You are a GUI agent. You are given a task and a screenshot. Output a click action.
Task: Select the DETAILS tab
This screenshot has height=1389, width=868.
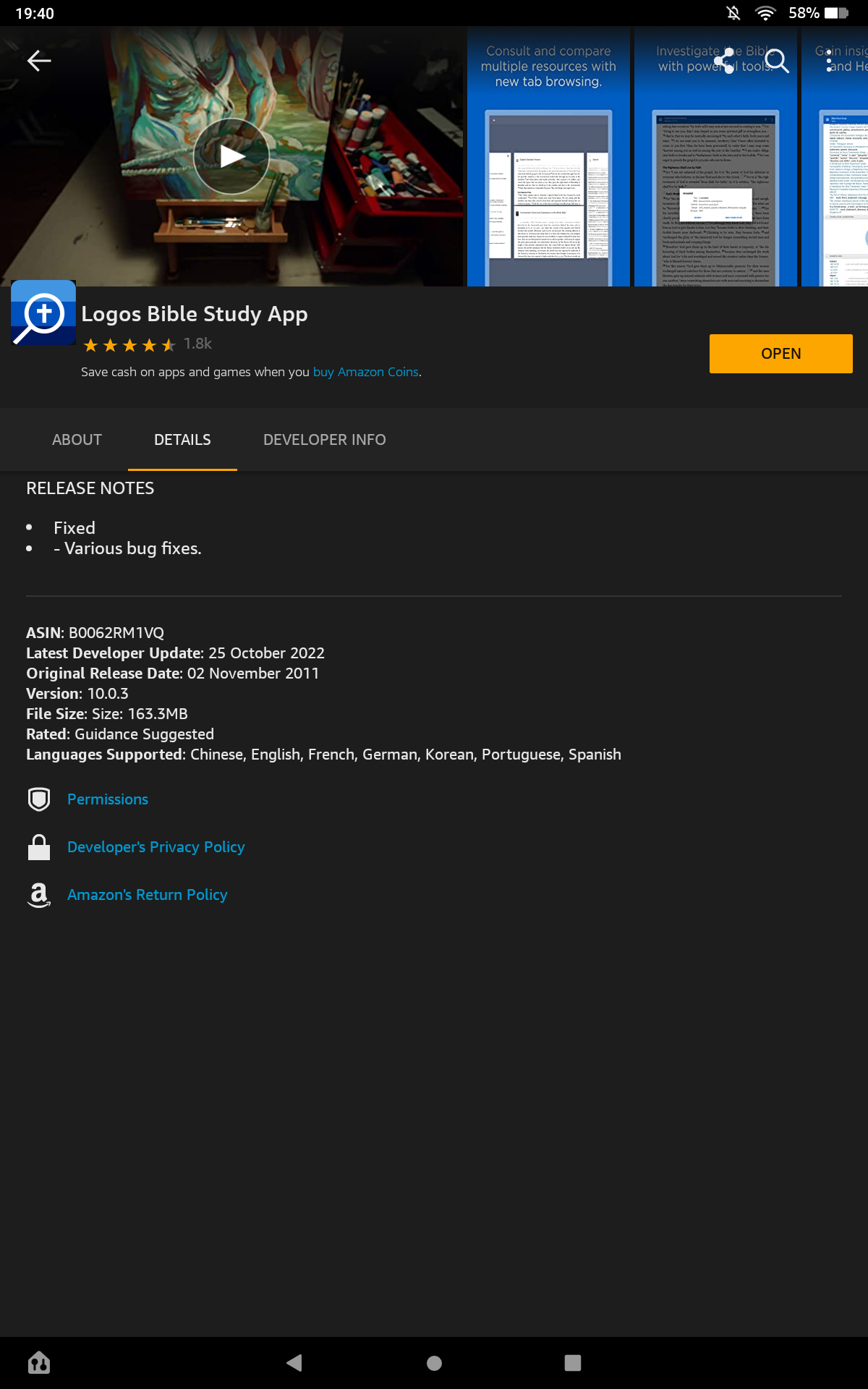[182, 440]
